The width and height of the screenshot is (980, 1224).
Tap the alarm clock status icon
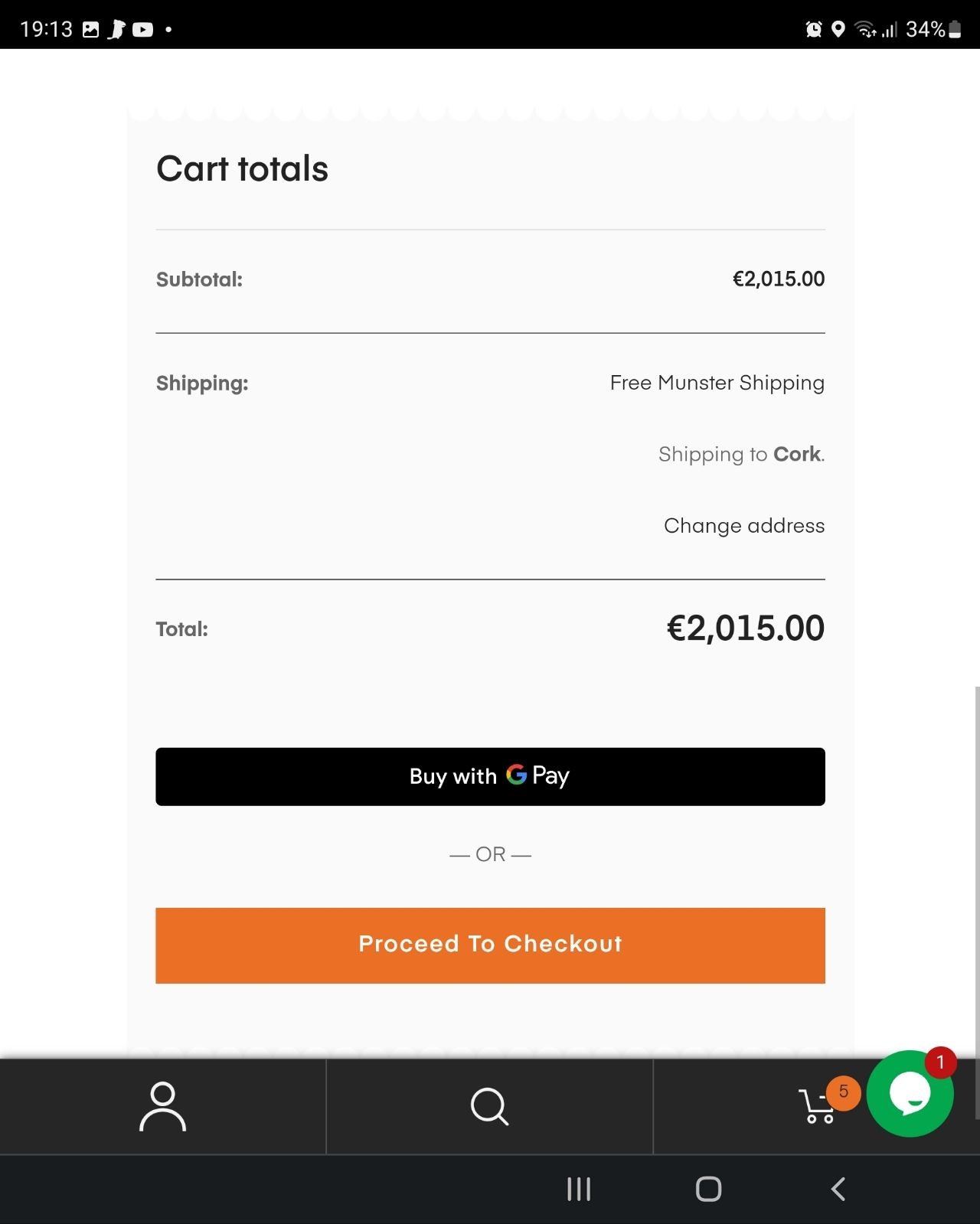813,30
